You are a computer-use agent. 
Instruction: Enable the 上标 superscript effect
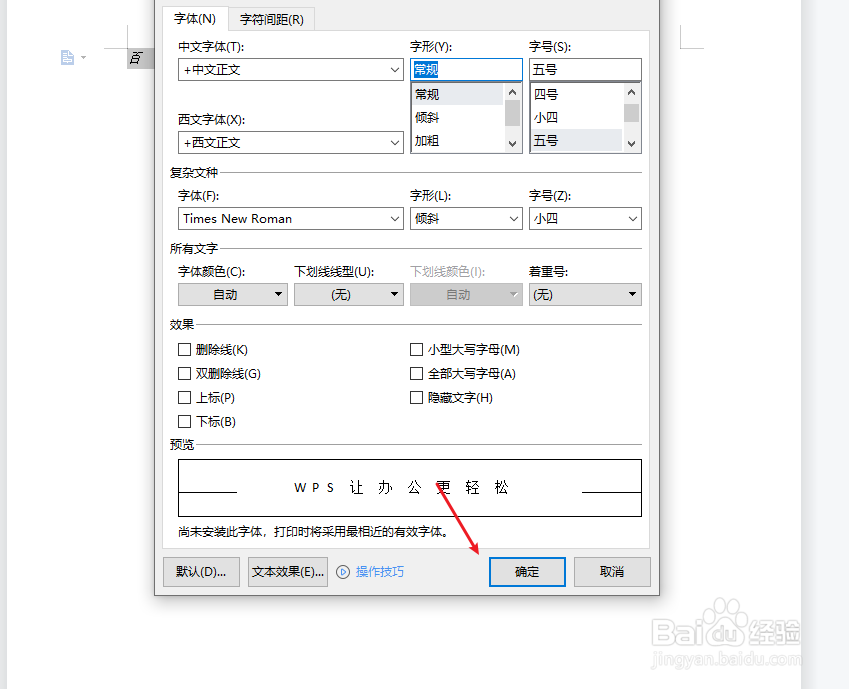[185, 398]
